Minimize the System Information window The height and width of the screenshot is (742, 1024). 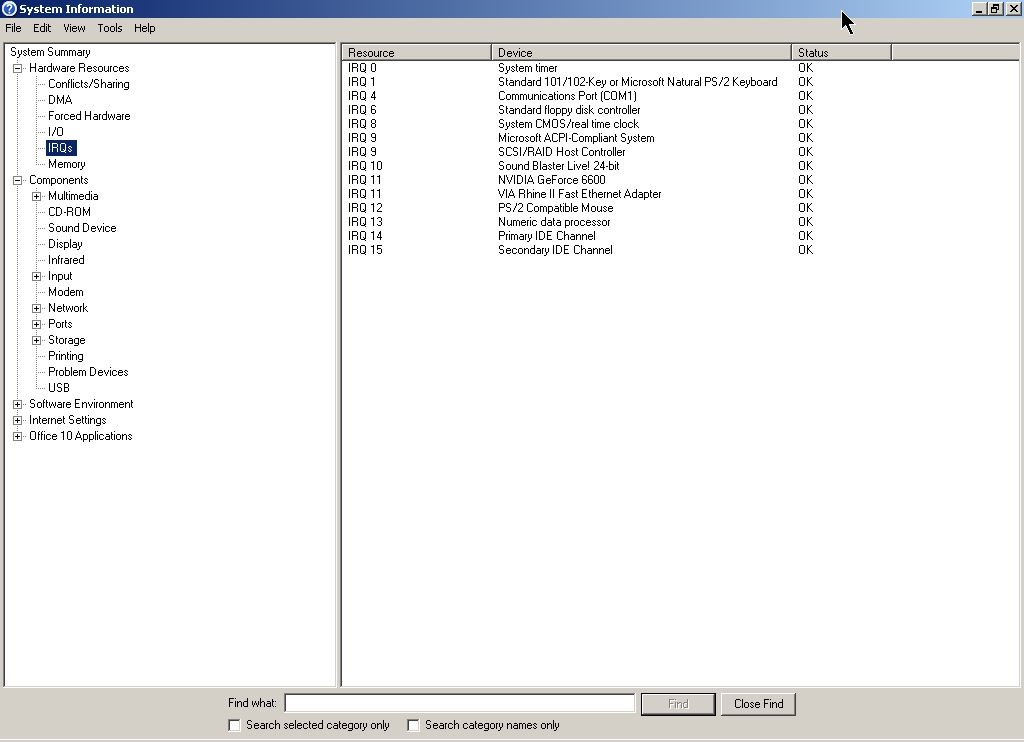979,8
